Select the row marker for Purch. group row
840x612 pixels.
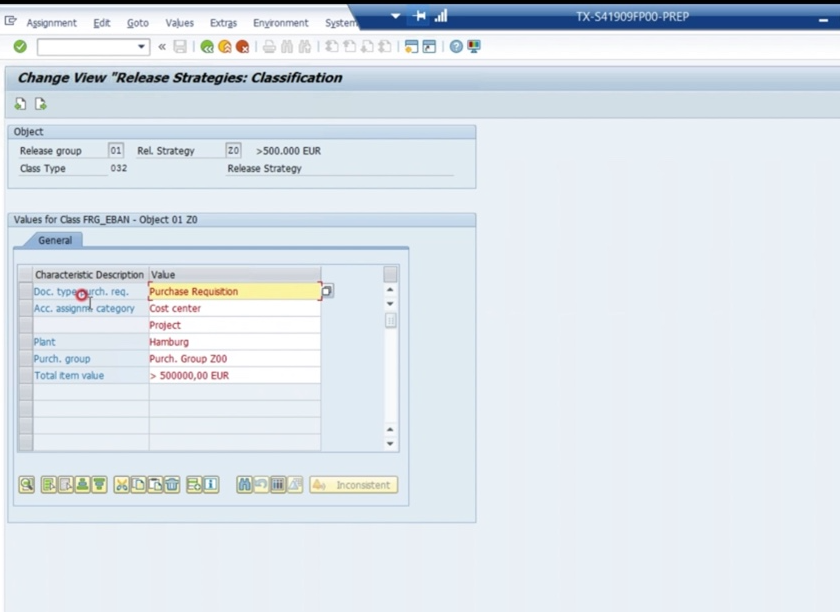tap(25, 359)
